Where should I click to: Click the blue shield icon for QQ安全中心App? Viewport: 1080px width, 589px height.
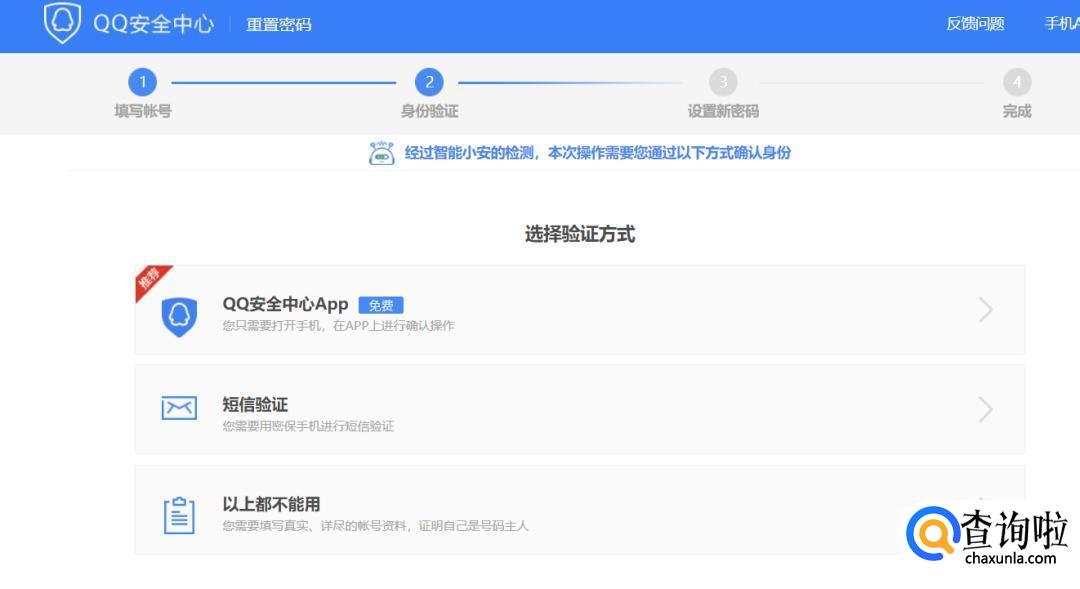179,316
